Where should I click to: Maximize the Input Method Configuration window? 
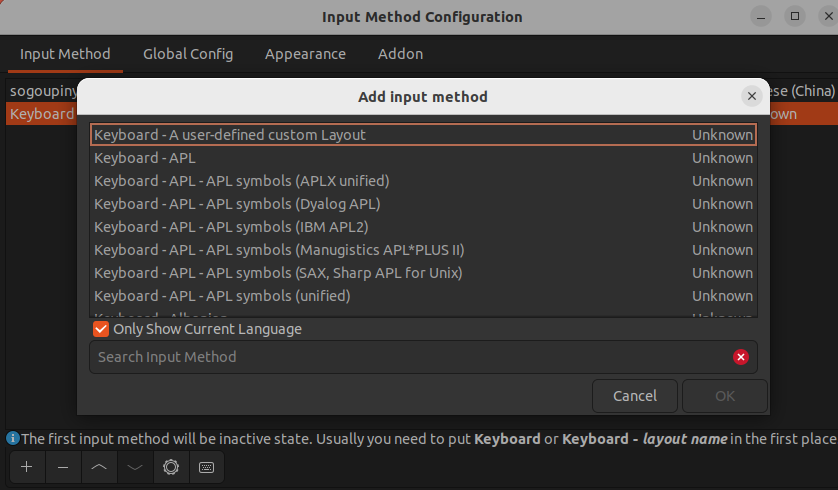[795, 16]
